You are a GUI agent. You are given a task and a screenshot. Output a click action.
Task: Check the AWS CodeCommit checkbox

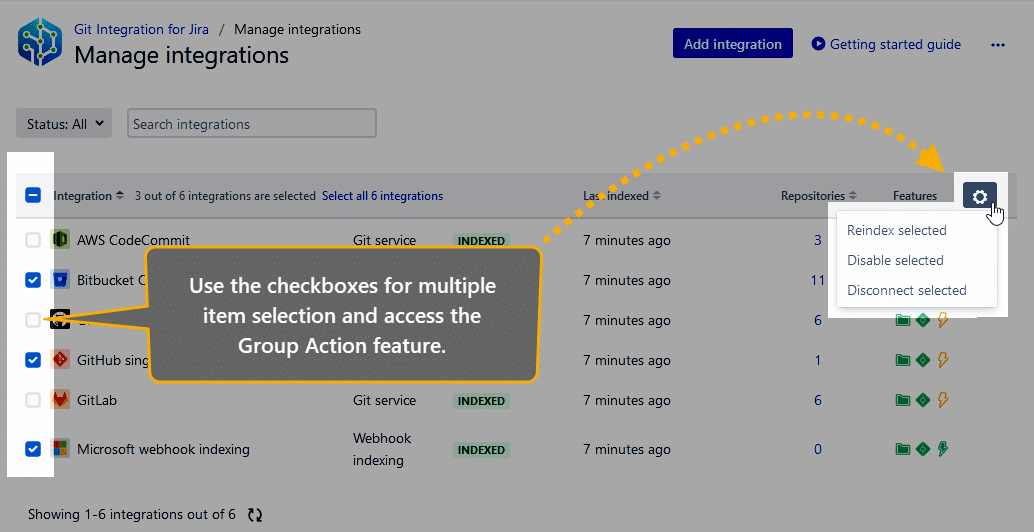click(x=33, y=240)
